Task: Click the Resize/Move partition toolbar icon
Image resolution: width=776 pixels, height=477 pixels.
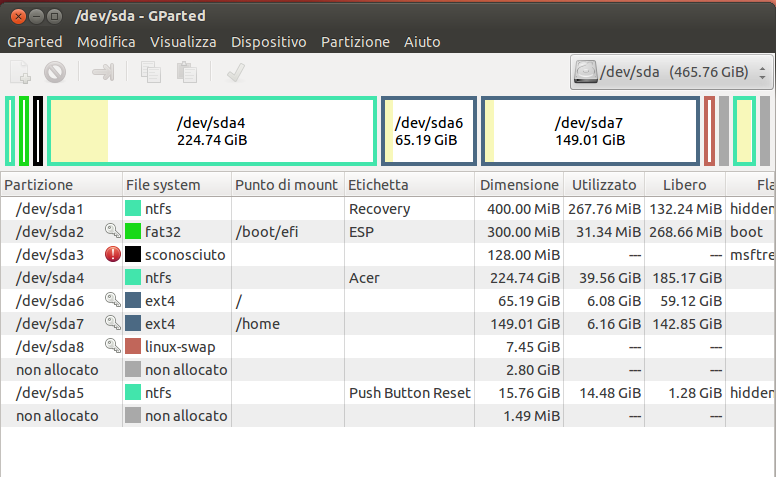Action: pos(104,72)
